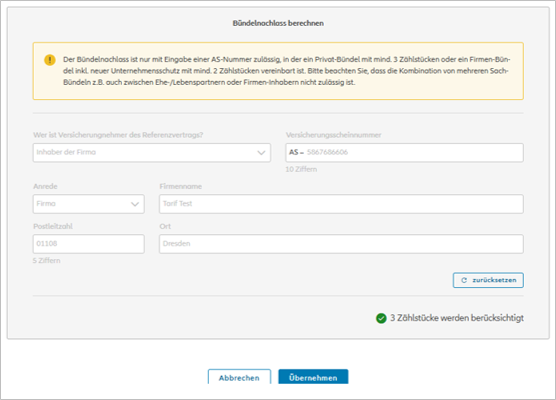556x400 pixels.
Task: Click the 'AS –' prefix in number field
Action: 296,152
